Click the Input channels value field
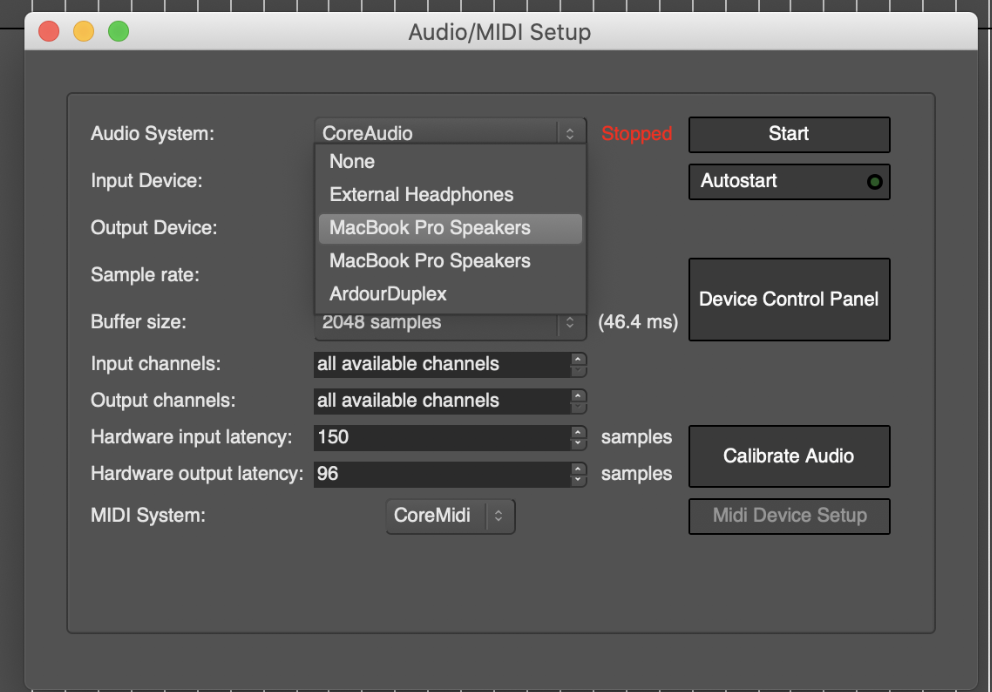 point(440,364)
